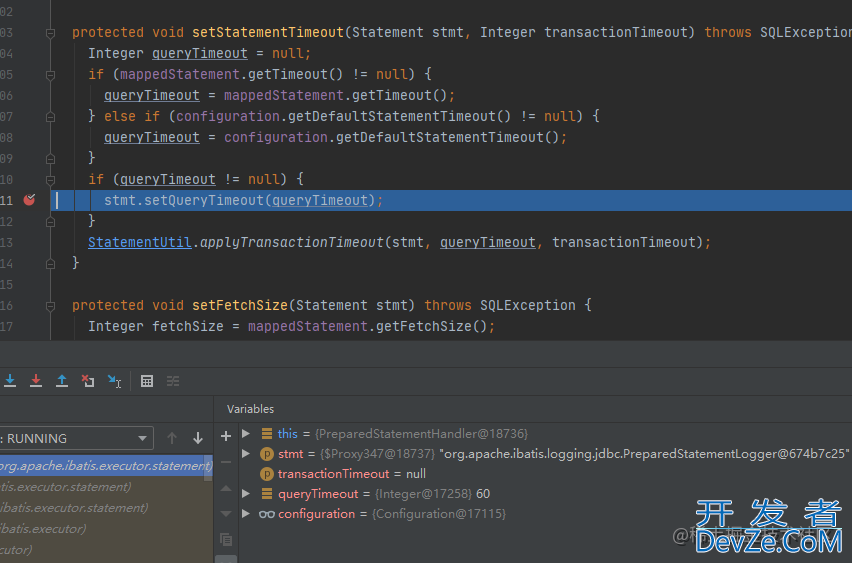Open the Evaluate Expression calculator icon
852x563 pixels.
[x=147, y=381]
